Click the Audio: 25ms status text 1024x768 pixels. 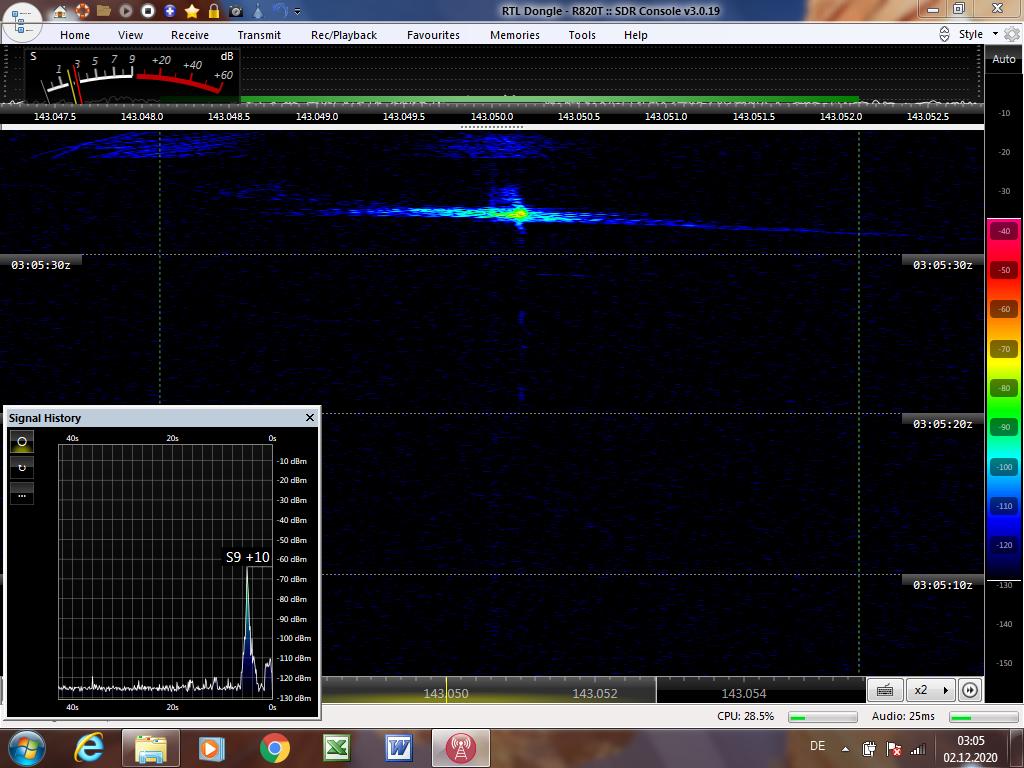(903, 716)
